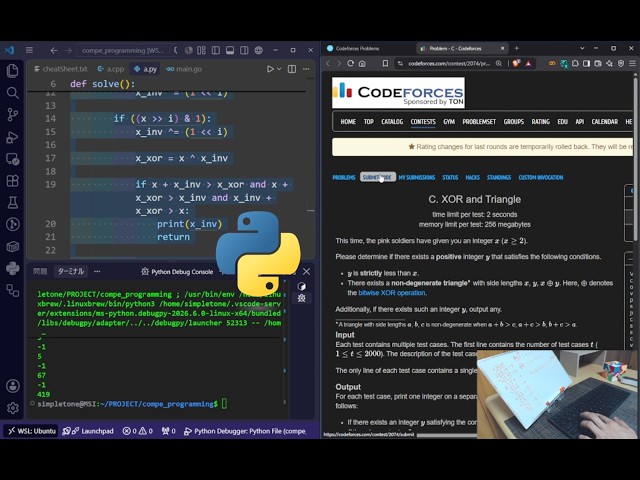Click the browser back arrow
Screen dimensions: 640x480
(328, 63)
